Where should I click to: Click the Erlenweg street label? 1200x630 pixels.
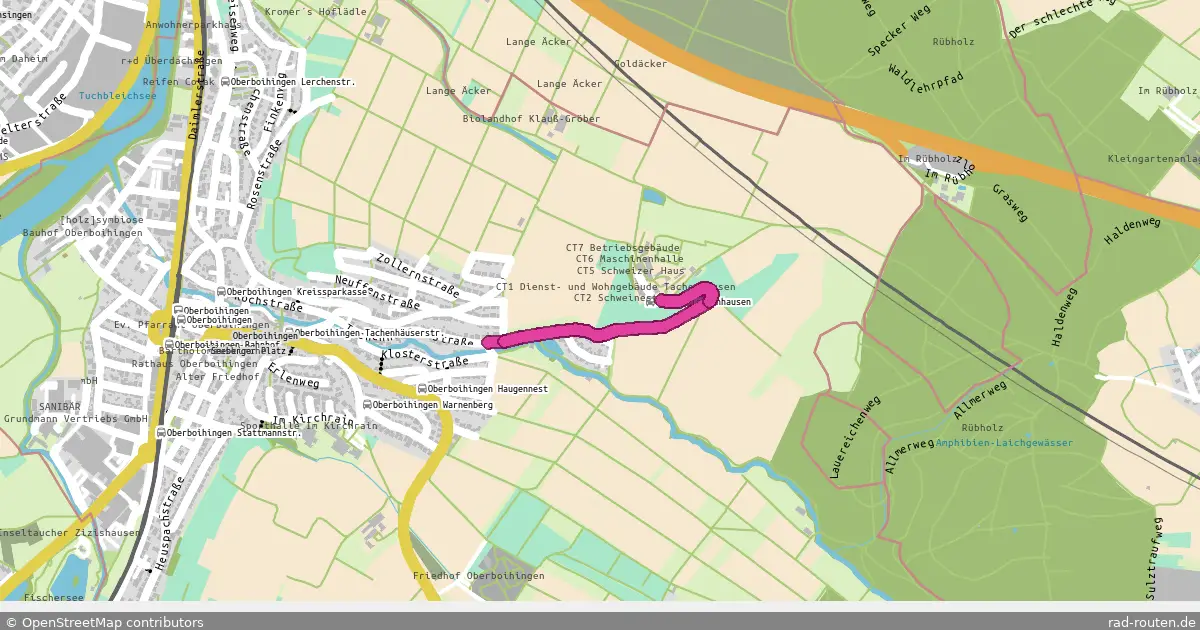click(x=294, y=377)
